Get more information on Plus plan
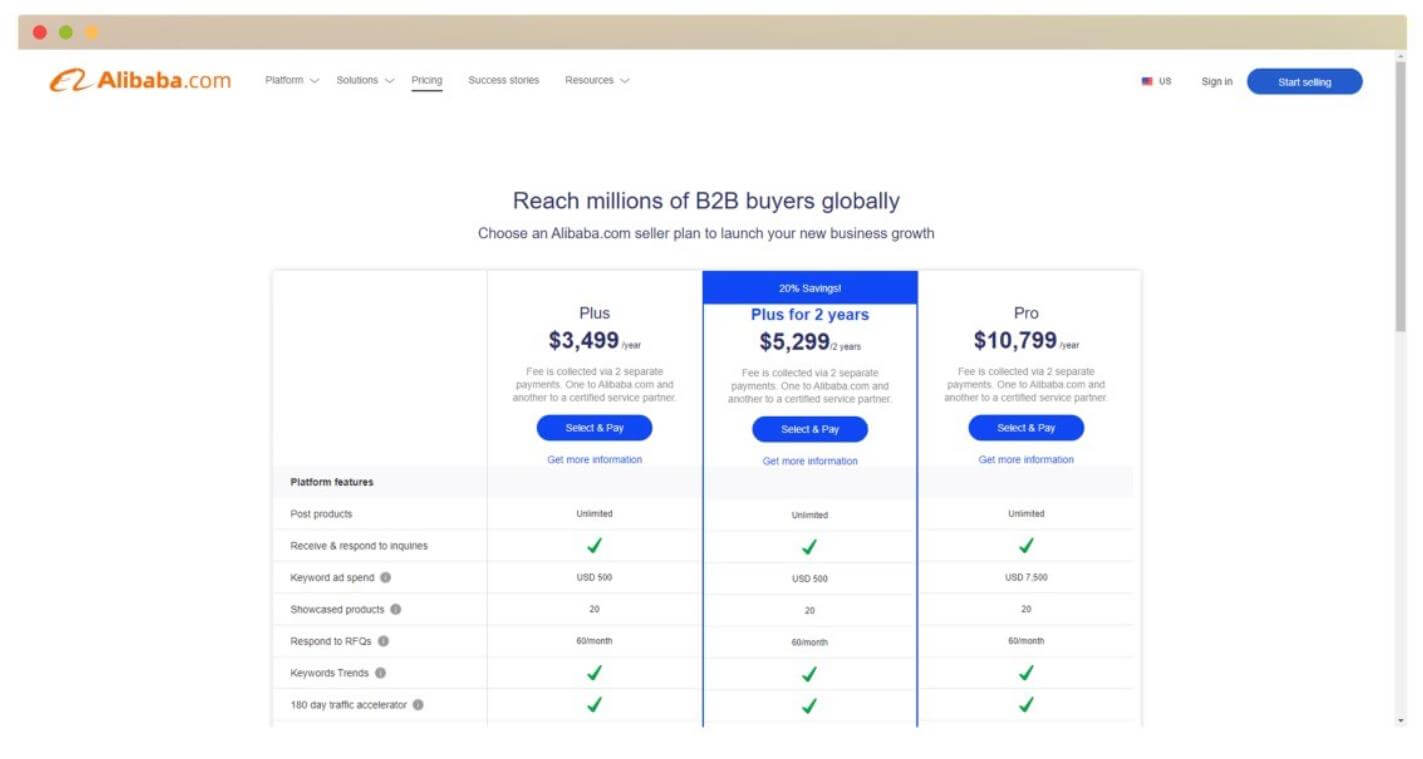 click(594, 460)
